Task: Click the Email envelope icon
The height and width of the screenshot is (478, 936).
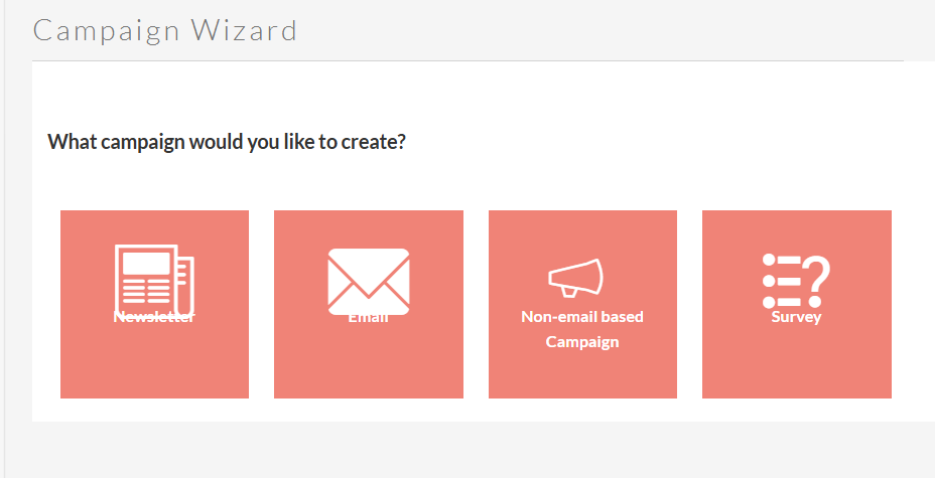Action: point(368,278)
